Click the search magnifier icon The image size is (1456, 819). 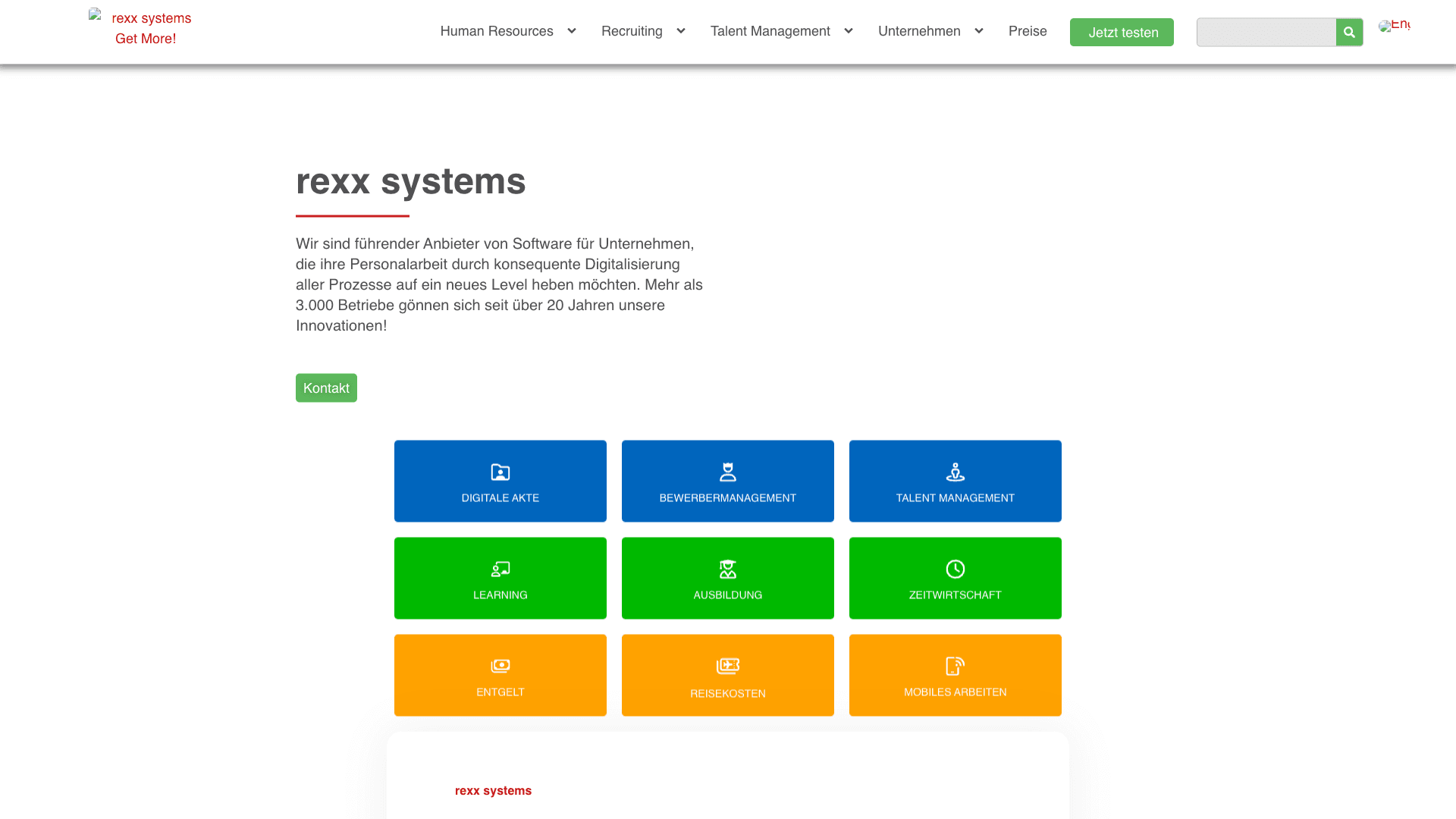[1349, 33]
